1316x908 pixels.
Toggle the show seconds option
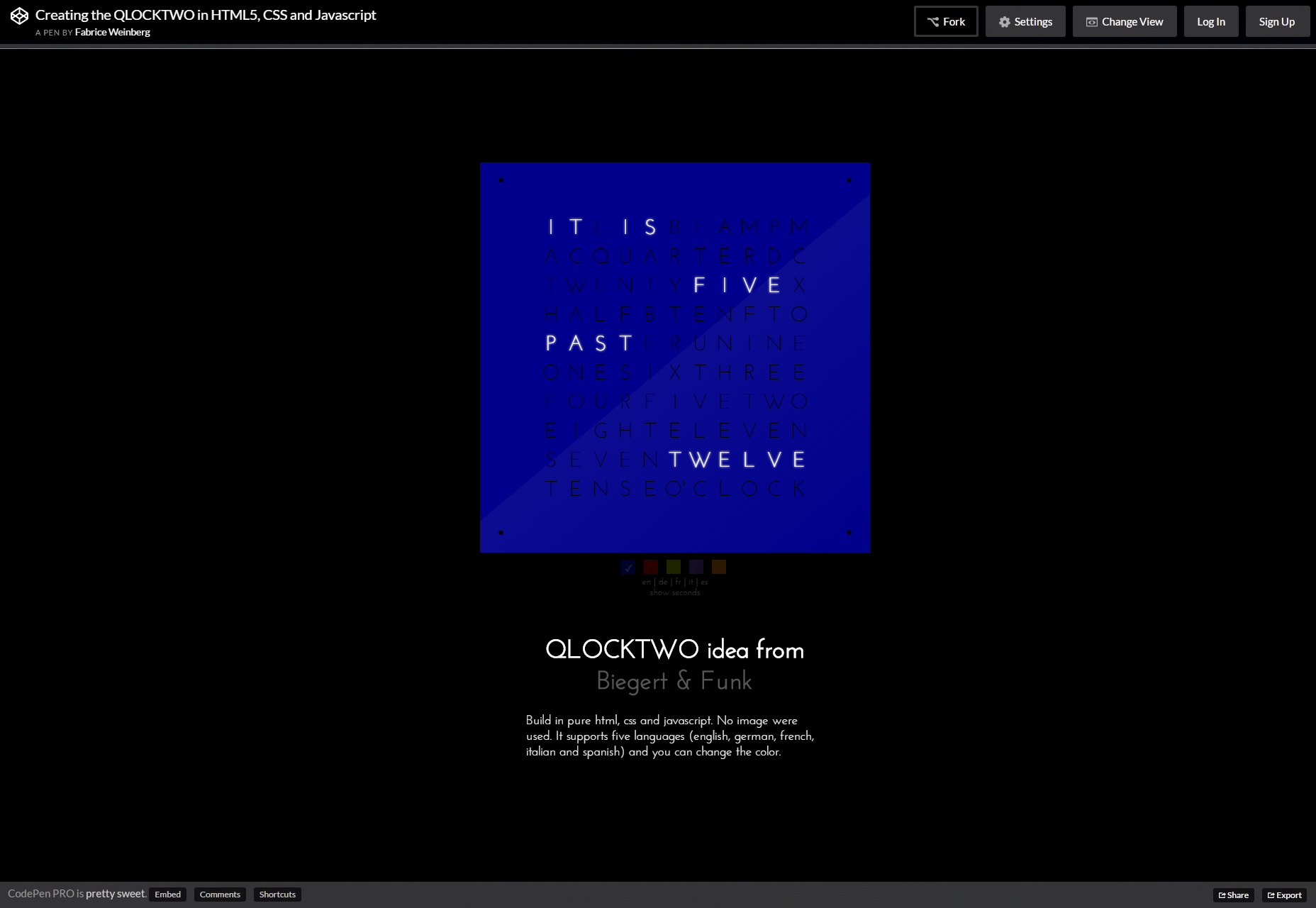coord(675,592)
